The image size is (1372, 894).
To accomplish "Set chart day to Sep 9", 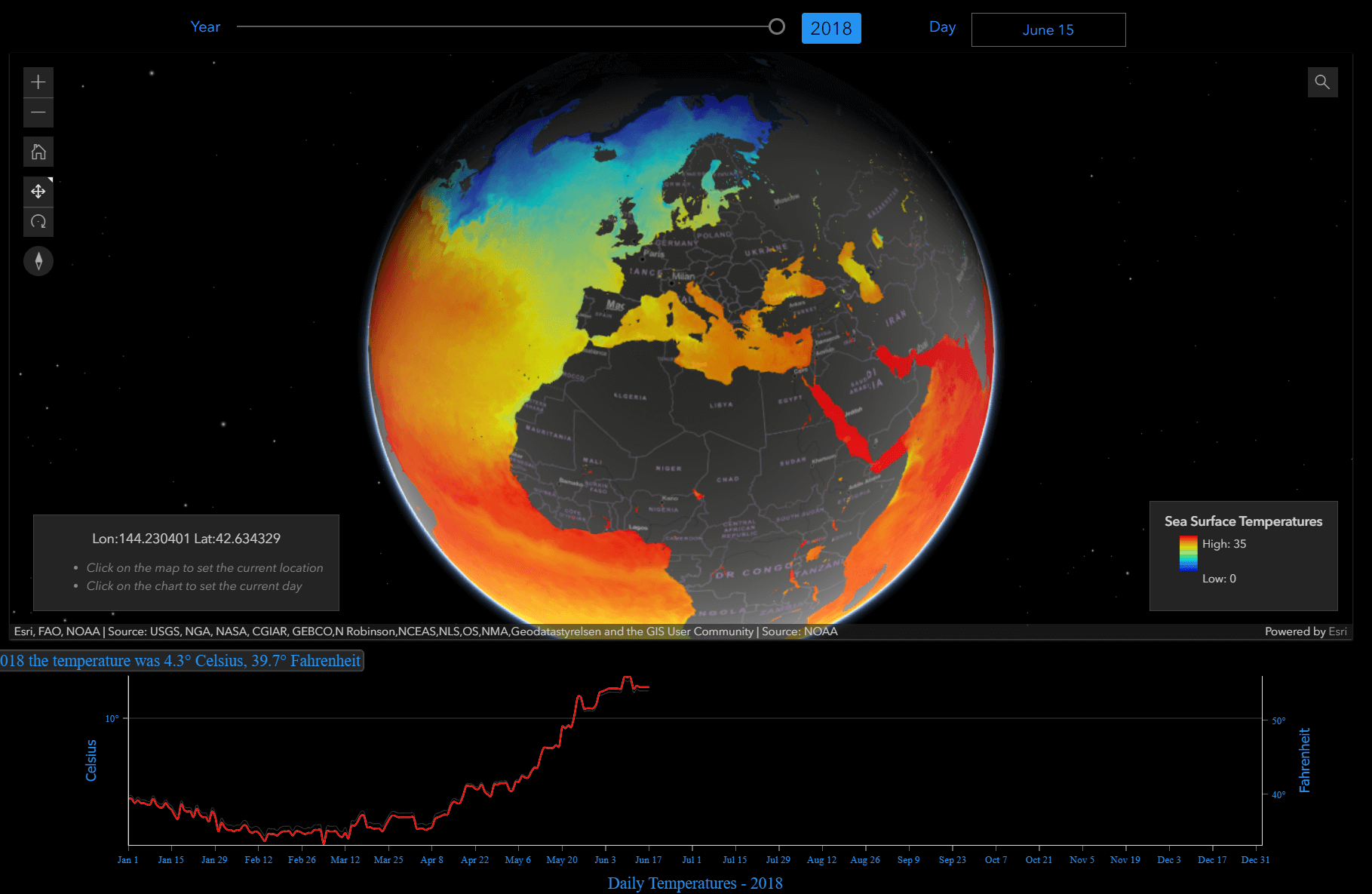I will tap(909, 859).
